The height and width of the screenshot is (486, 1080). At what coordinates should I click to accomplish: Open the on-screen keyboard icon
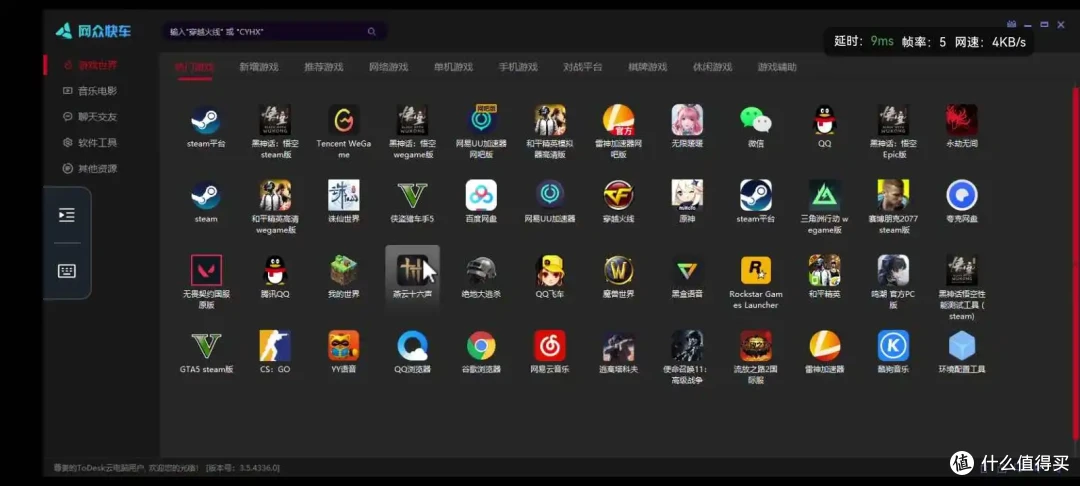pyautogui.click(x=67, y=271)
